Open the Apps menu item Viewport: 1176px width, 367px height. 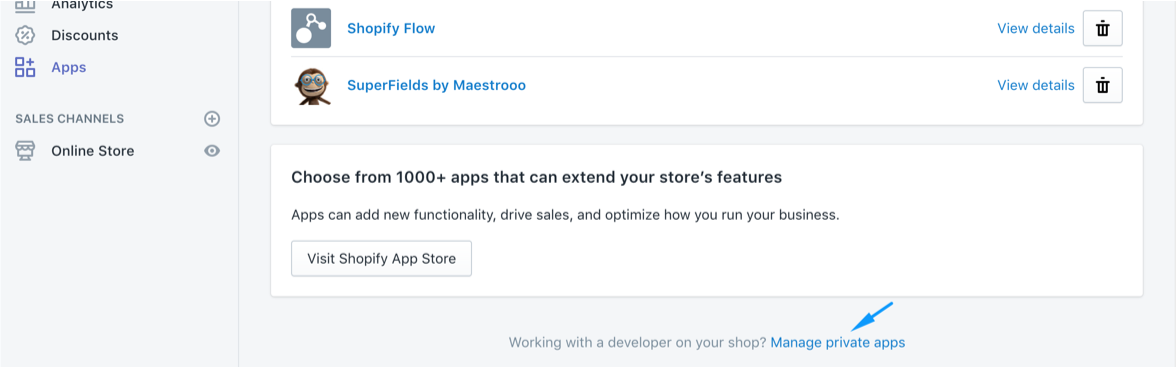pos(68,68)
